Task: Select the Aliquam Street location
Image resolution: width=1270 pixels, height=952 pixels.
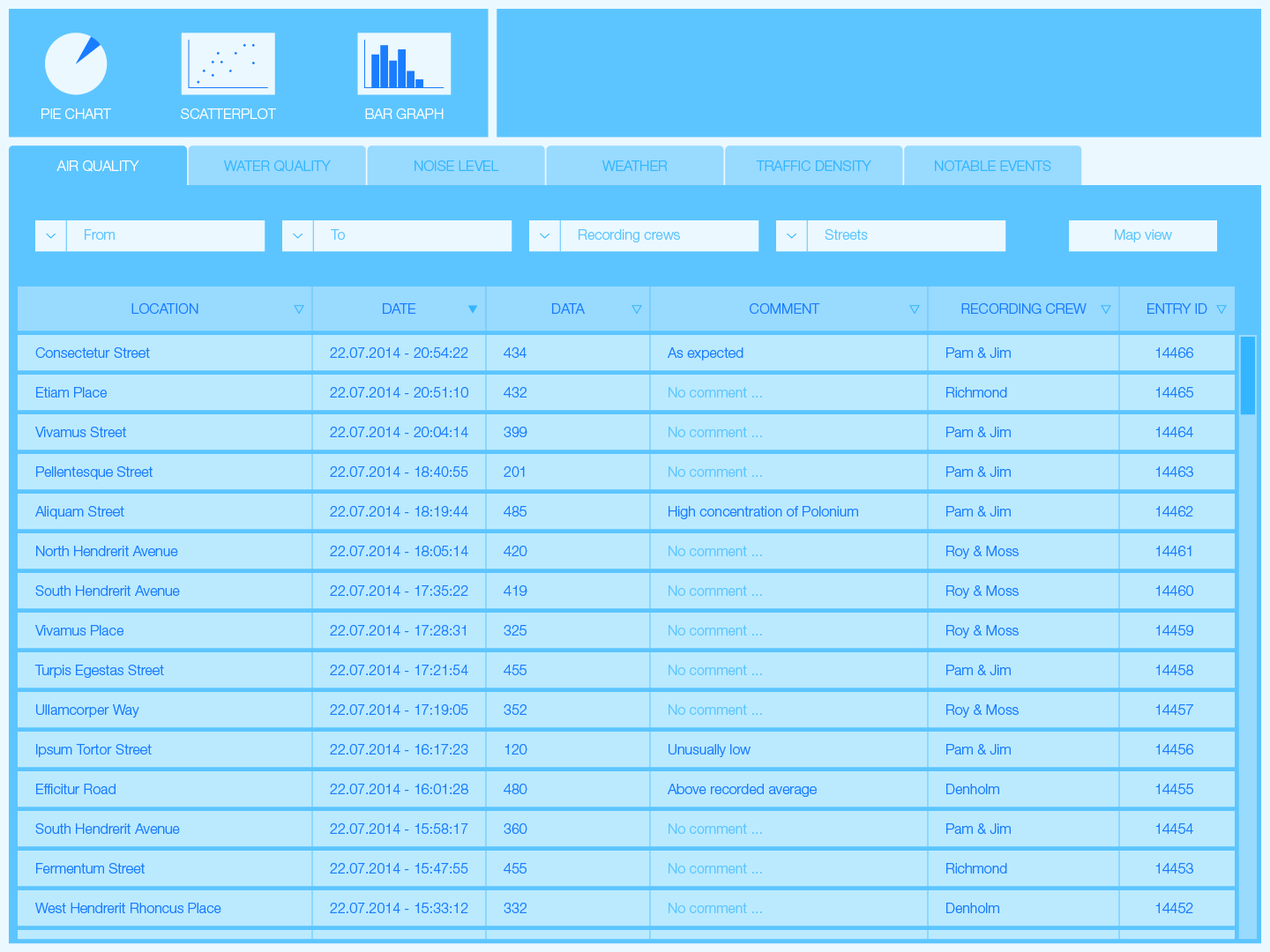Action: [80, 512]
